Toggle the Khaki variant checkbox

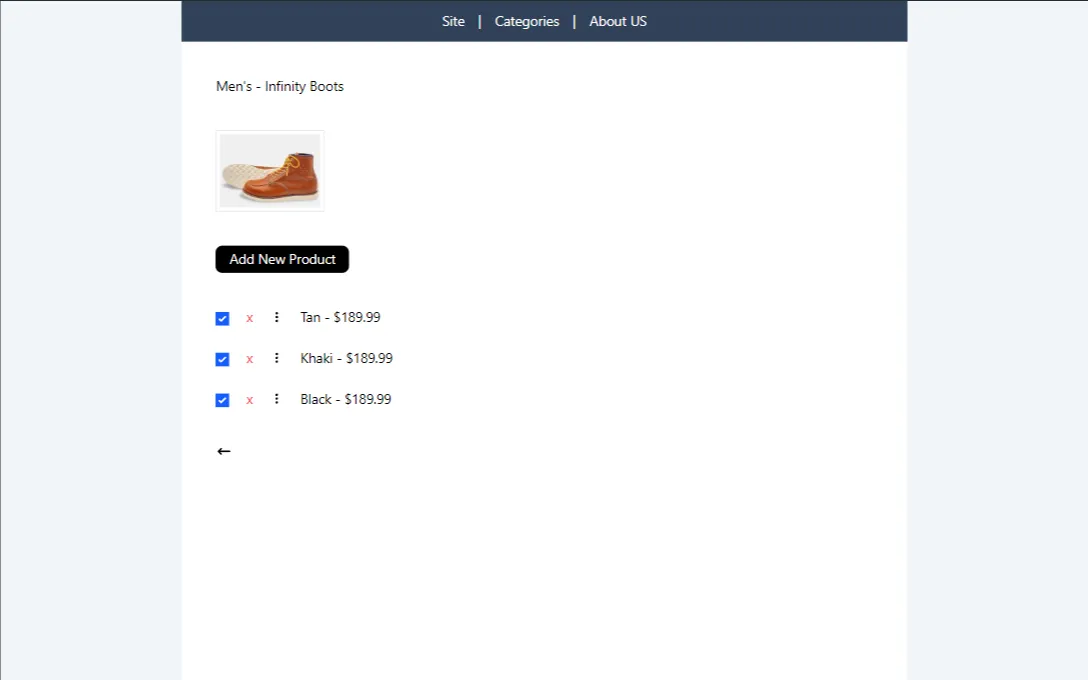pyautogui.click(x=222, y=359)
